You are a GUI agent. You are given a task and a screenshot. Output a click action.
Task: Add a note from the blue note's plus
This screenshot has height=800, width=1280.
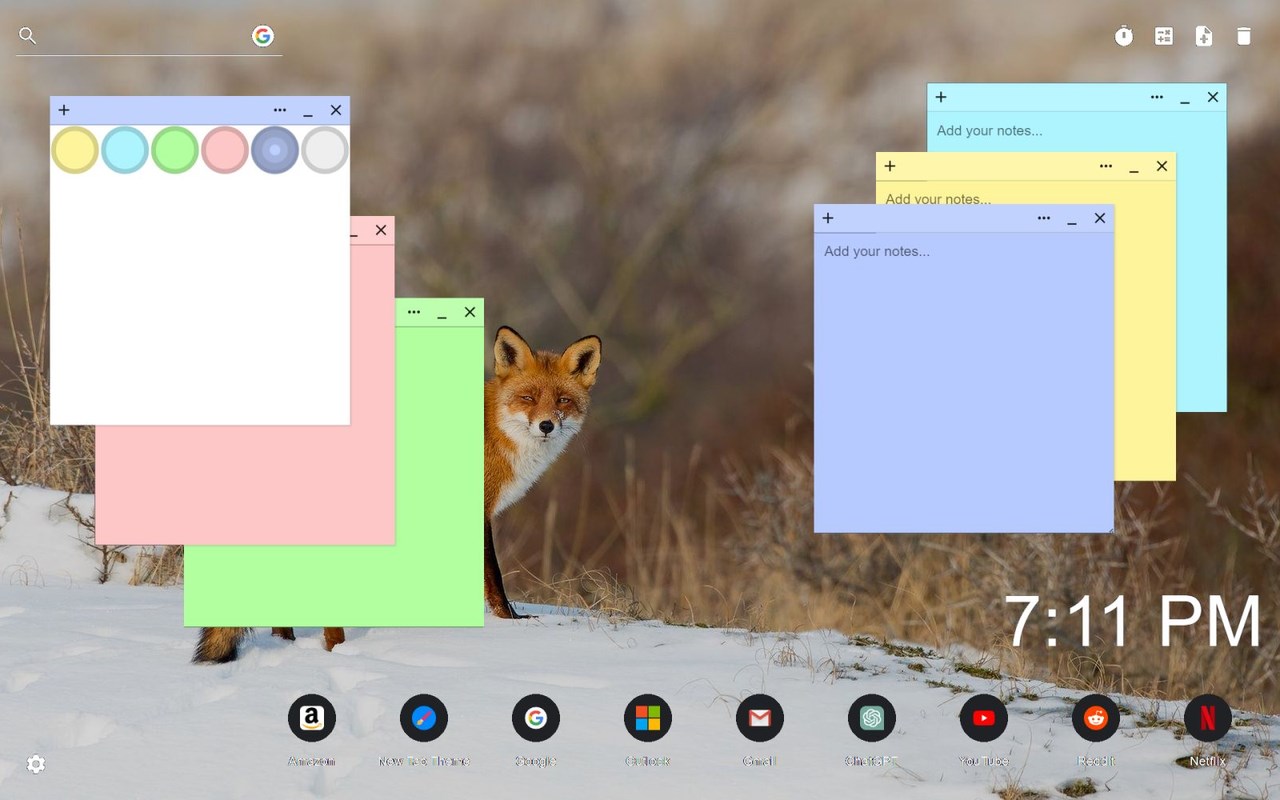[828, 218]
